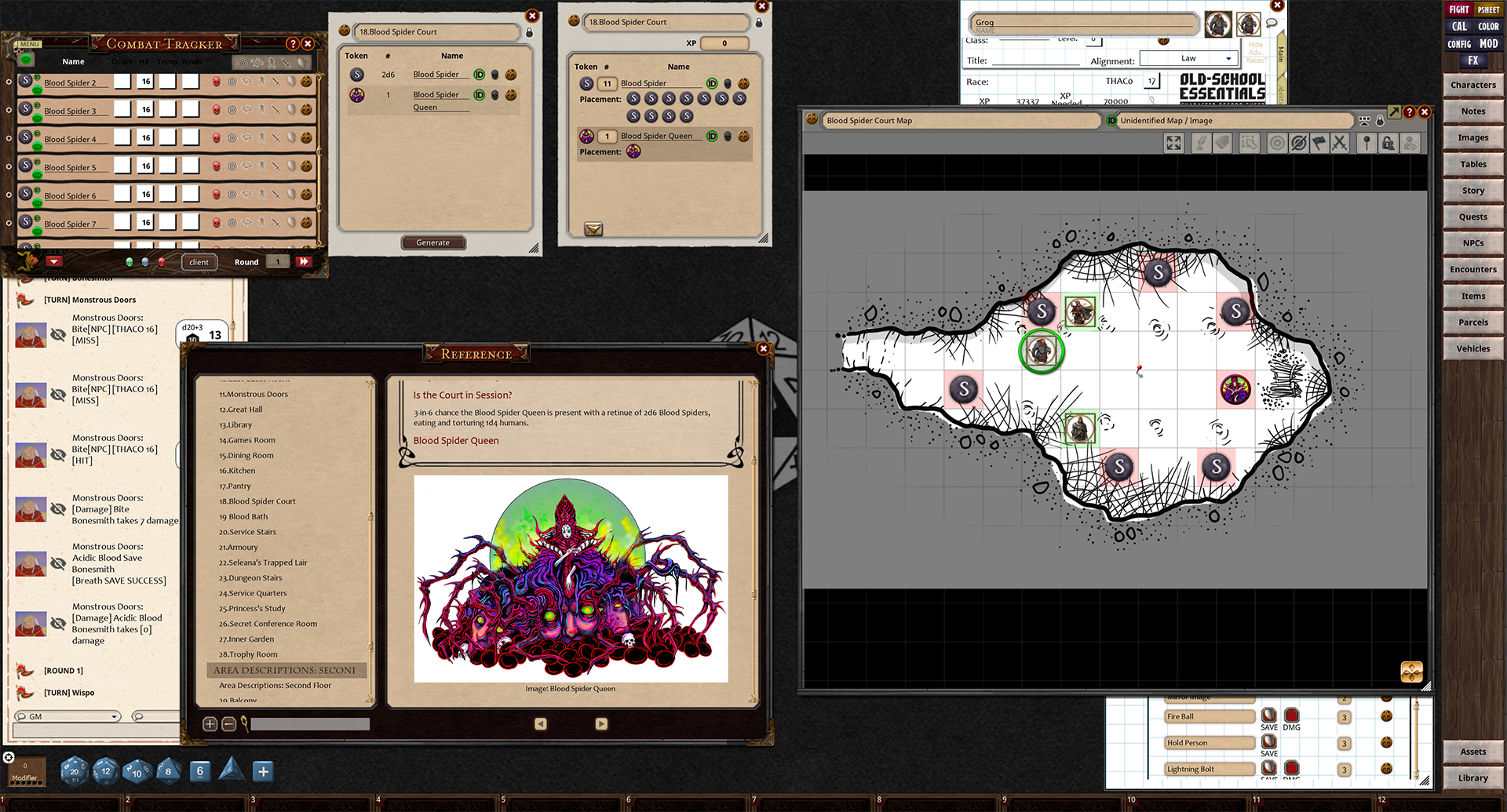Open the Characters sidebar tab

coord(1472,85)
